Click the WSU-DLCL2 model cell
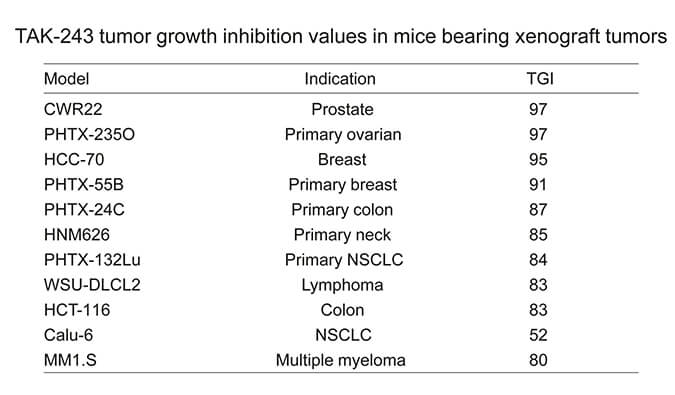 click(x=92, y=285)
